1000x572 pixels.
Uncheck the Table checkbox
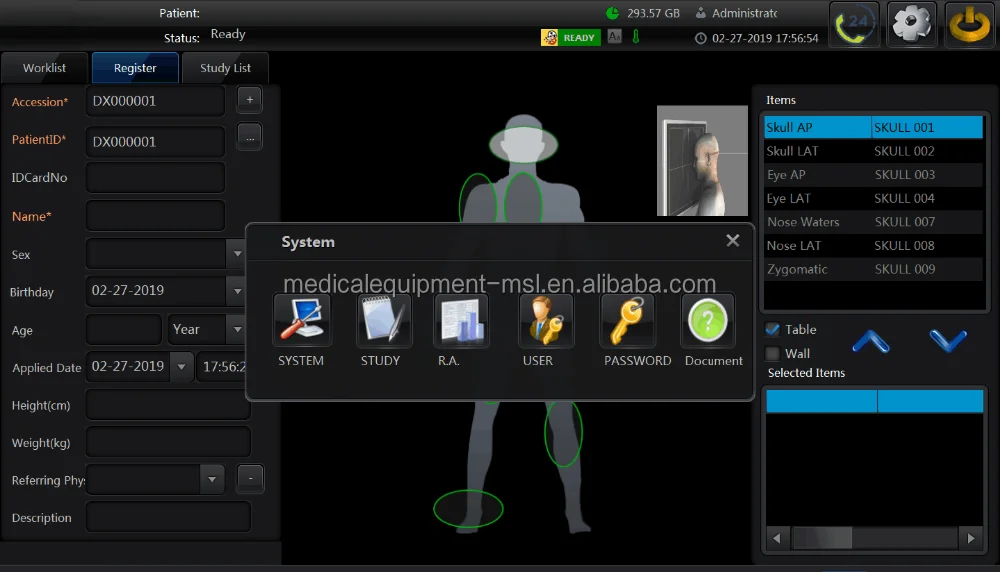click(x=772, y=330)
